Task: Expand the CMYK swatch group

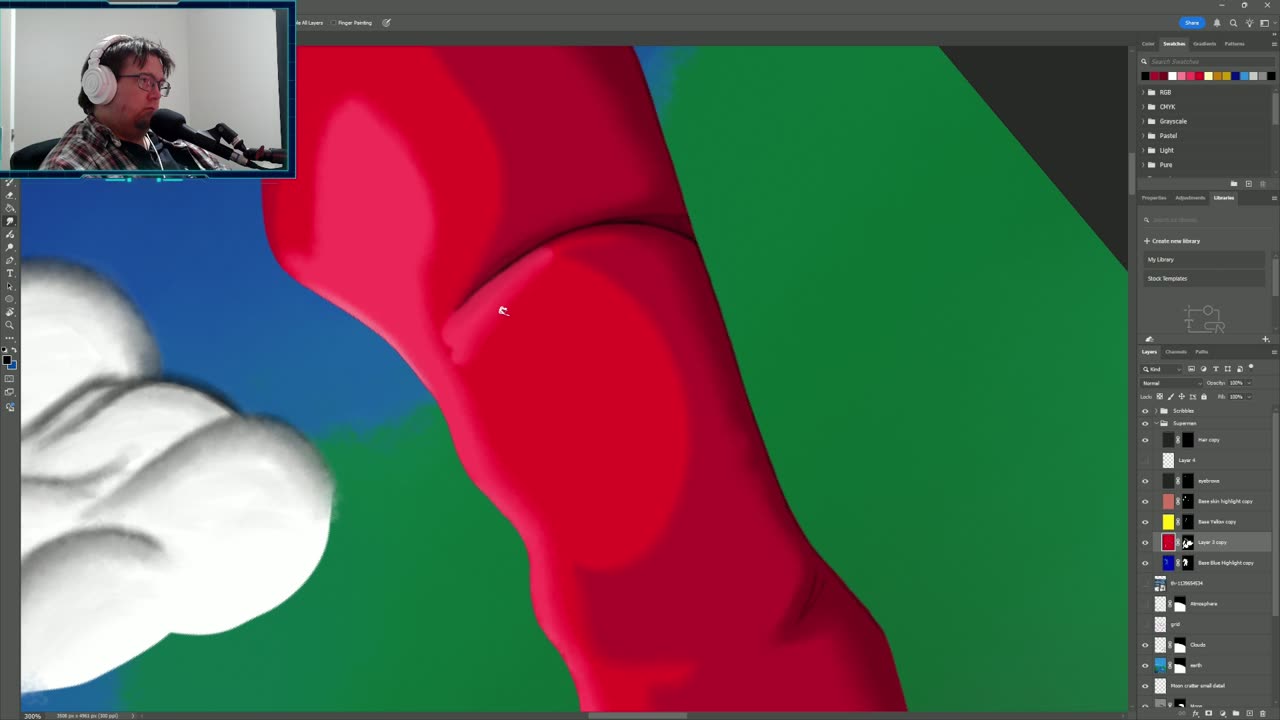Action: click(x=1144, y=106)
